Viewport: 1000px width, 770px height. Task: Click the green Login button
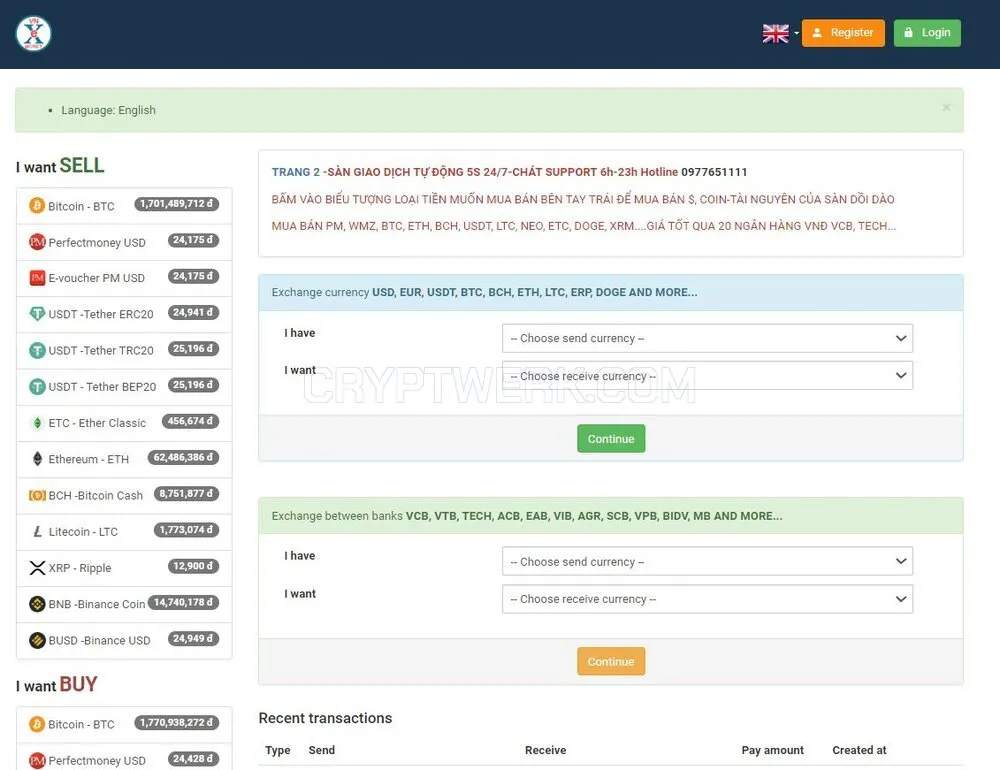coord(927,33)
